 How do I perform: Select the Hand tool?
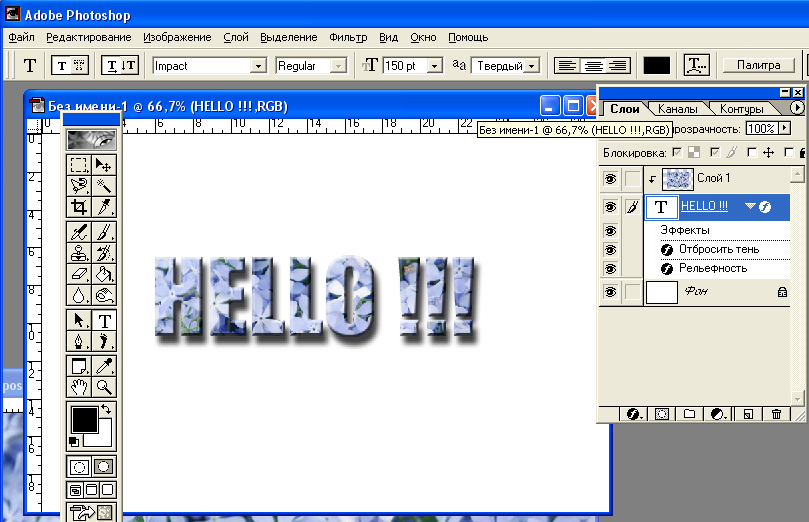[x=79, y=388]
